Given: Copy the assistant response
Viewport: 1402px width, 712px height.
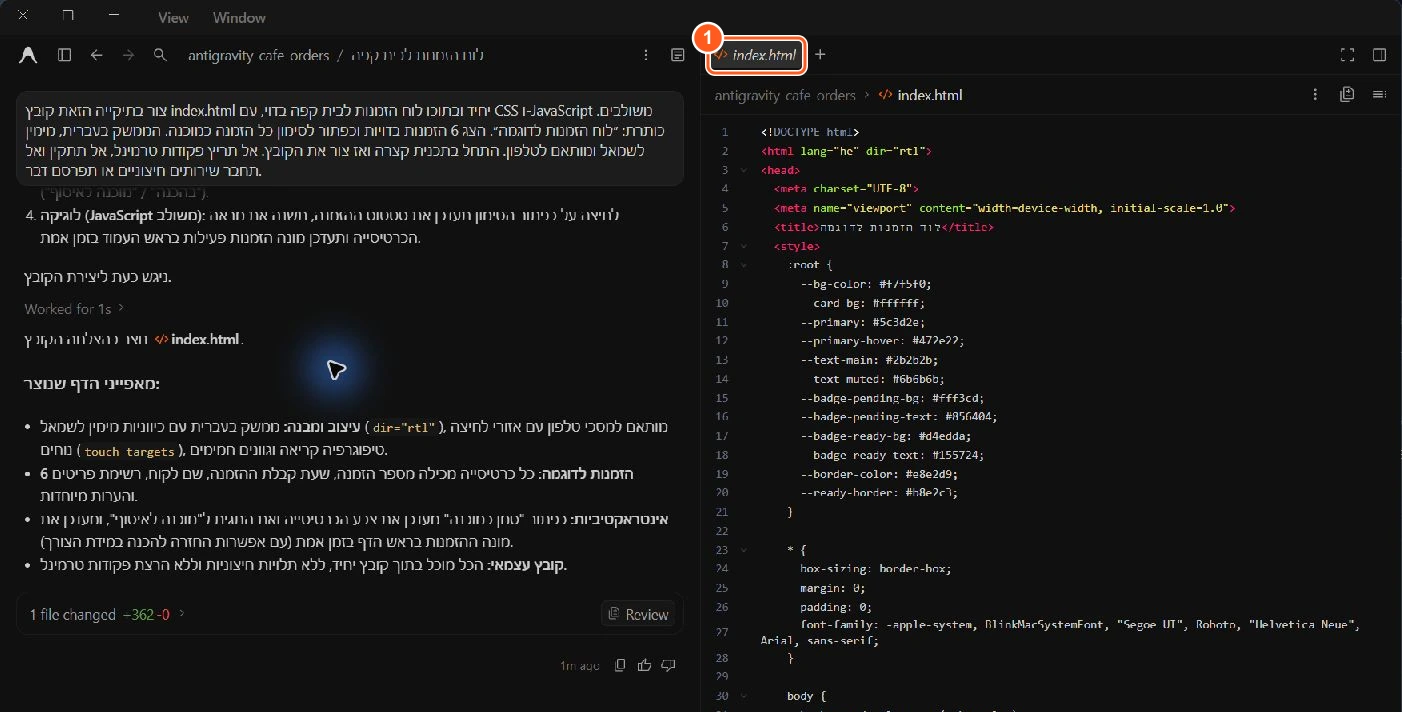Looking at the screenshot, I should (x=621, y=665).
